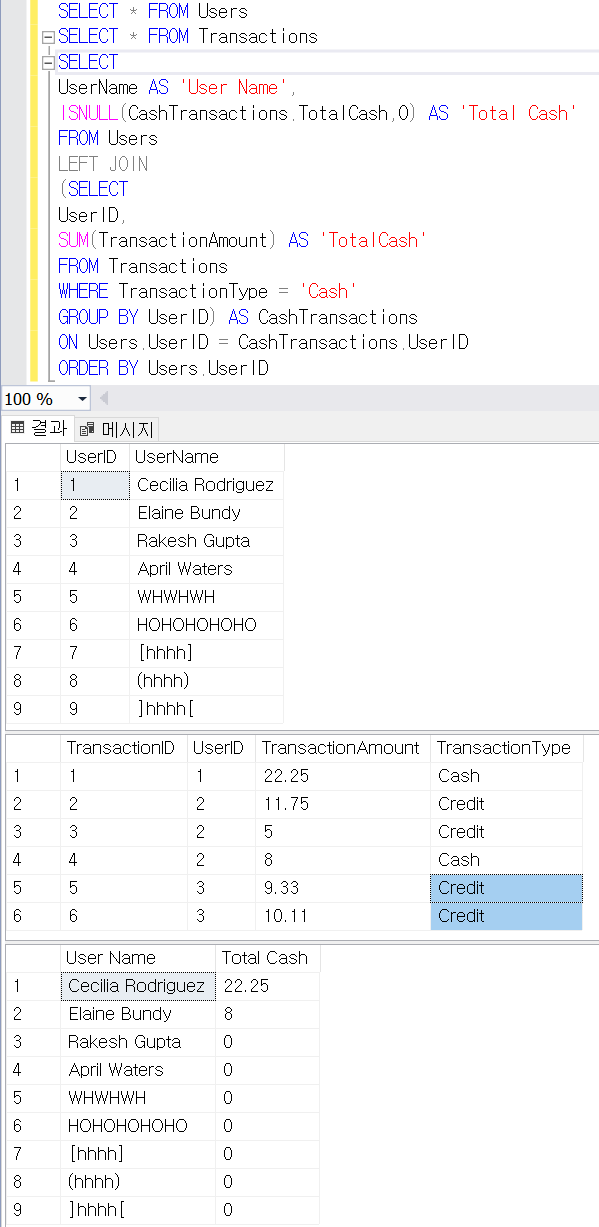Select Cecilia Rodriguez in the 'User Name' column

coord(138,986)
